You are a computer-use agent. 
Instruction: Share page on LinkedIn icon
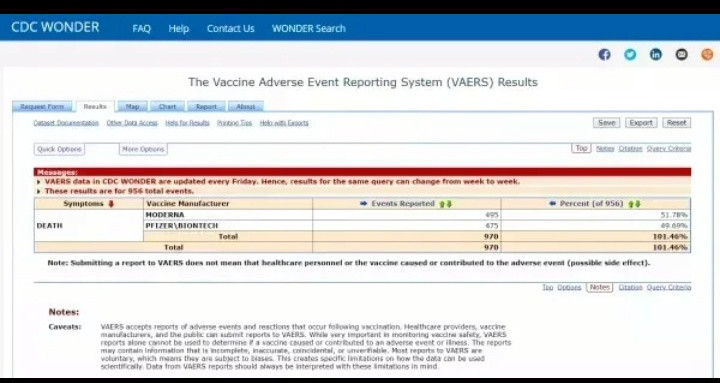click(x=656, y=55)
